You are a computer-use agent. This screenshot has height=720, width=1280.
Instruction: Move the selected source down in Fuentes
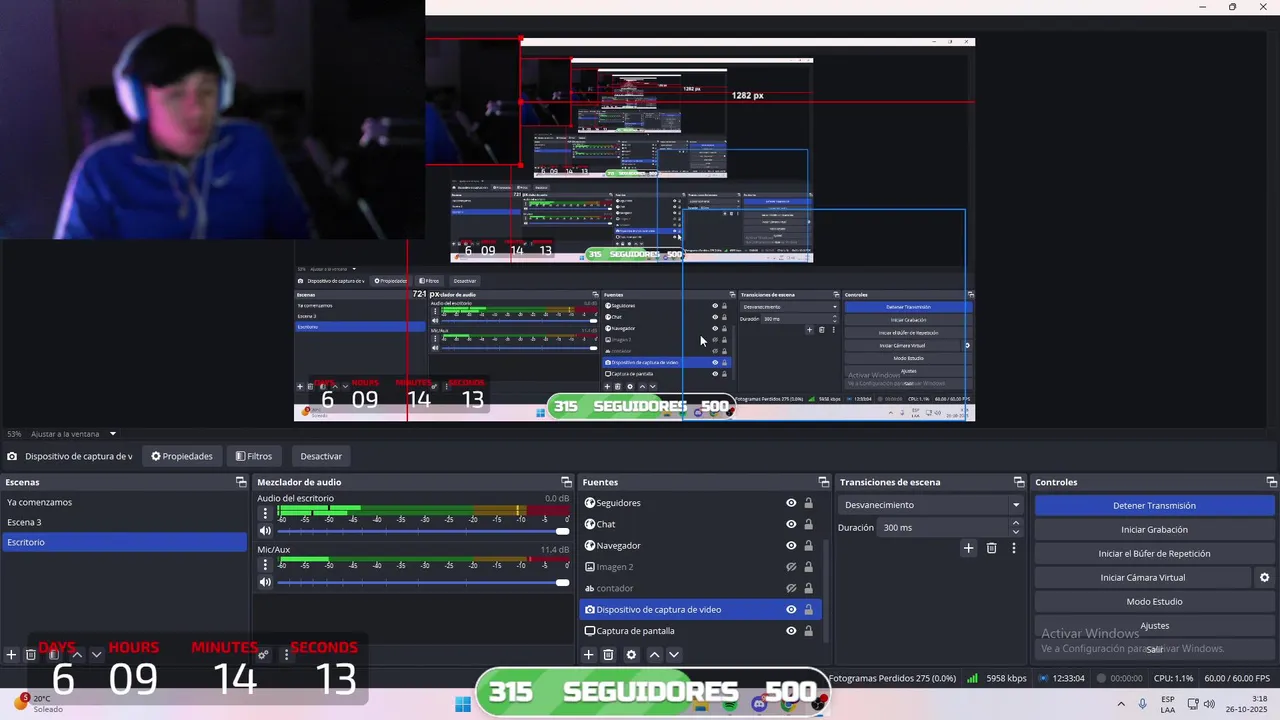tap(673, 655)
